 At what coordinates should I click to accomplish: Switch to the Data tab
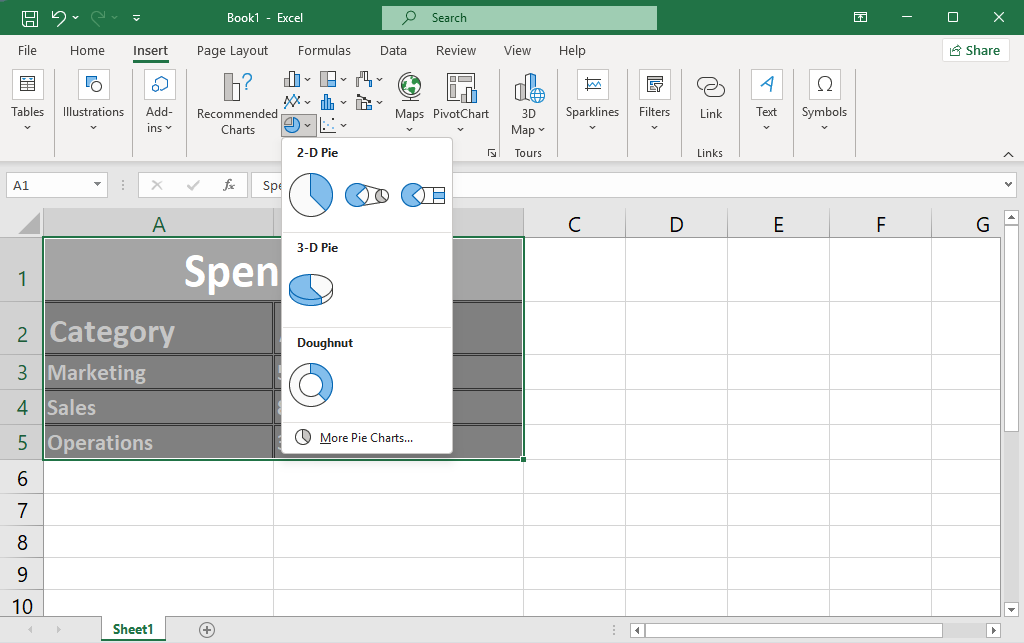click(x=393, y=50)
